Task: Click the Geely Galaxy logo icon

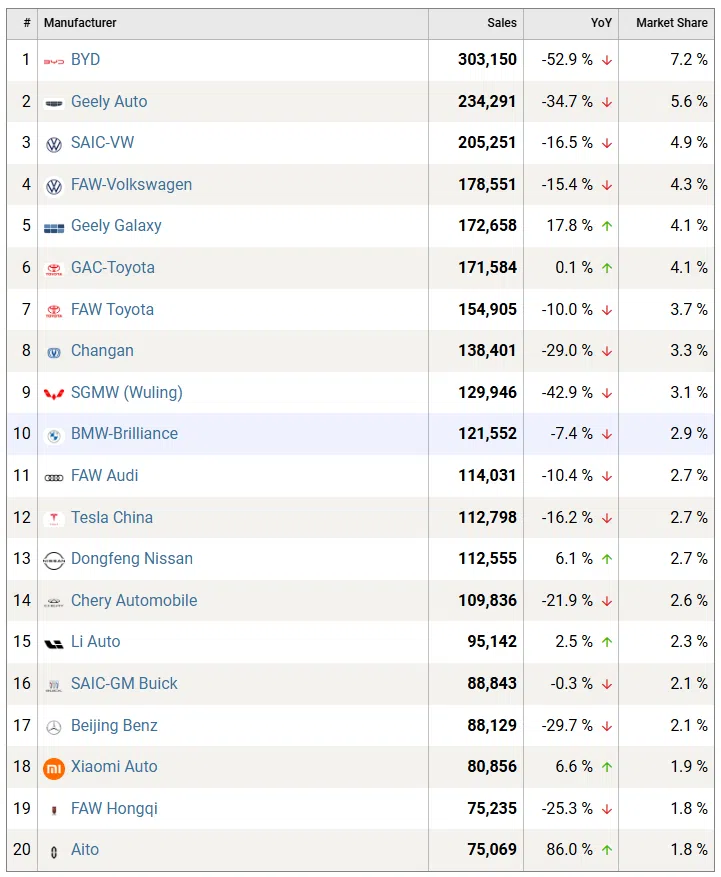Action: [x=54, y=227]
